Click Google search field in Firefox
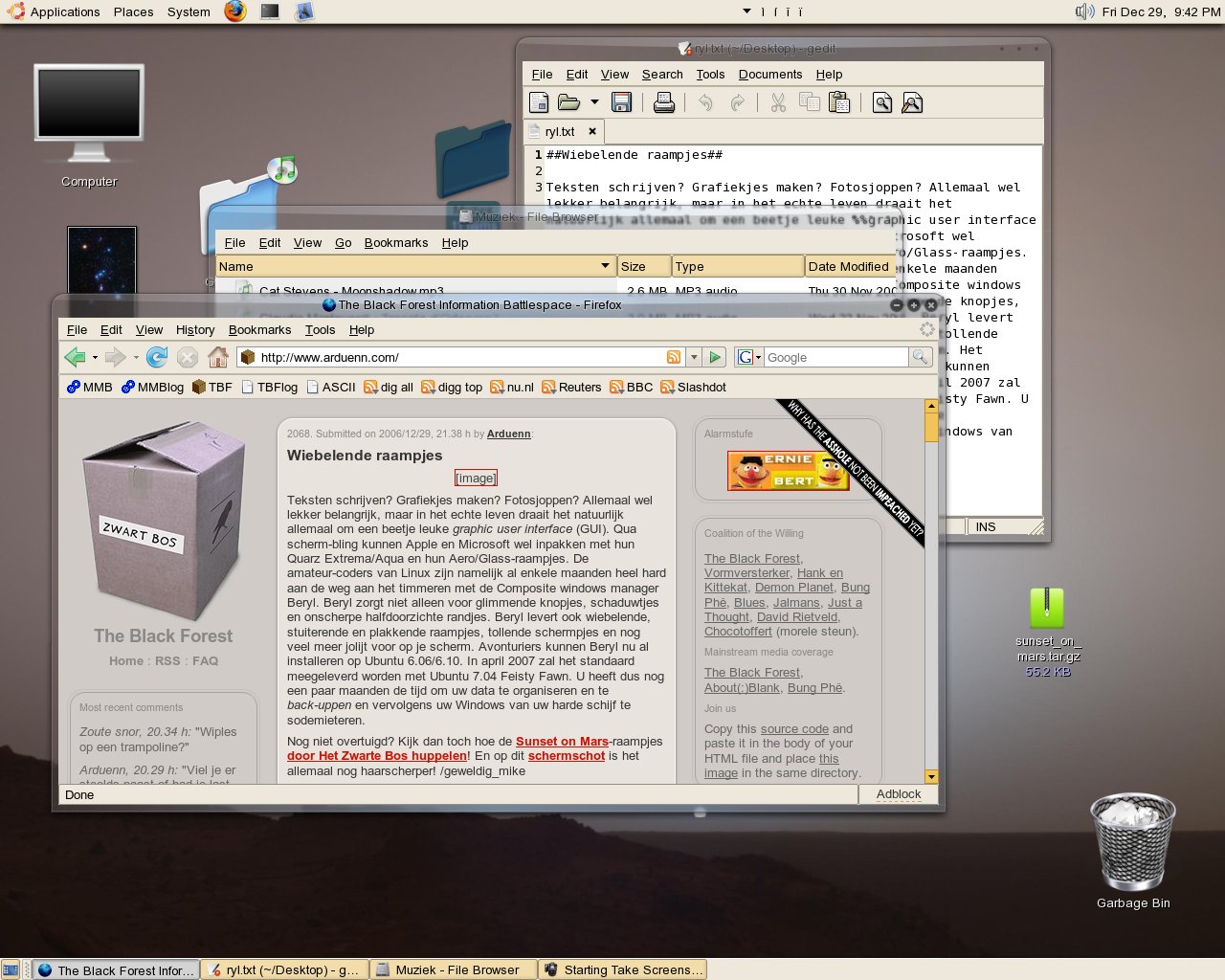1225x980 pixels. pyautogui.click(x=835, y=357)
